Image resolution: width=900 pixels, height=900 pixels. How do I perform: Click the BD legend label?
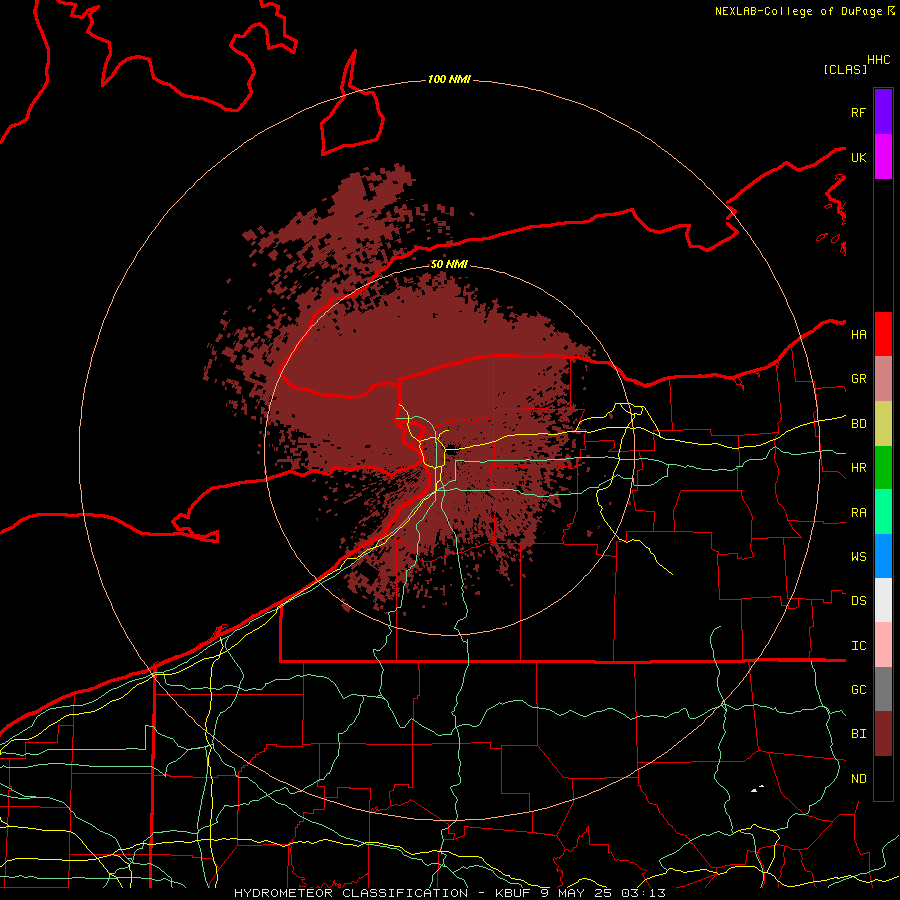point(859,424)
